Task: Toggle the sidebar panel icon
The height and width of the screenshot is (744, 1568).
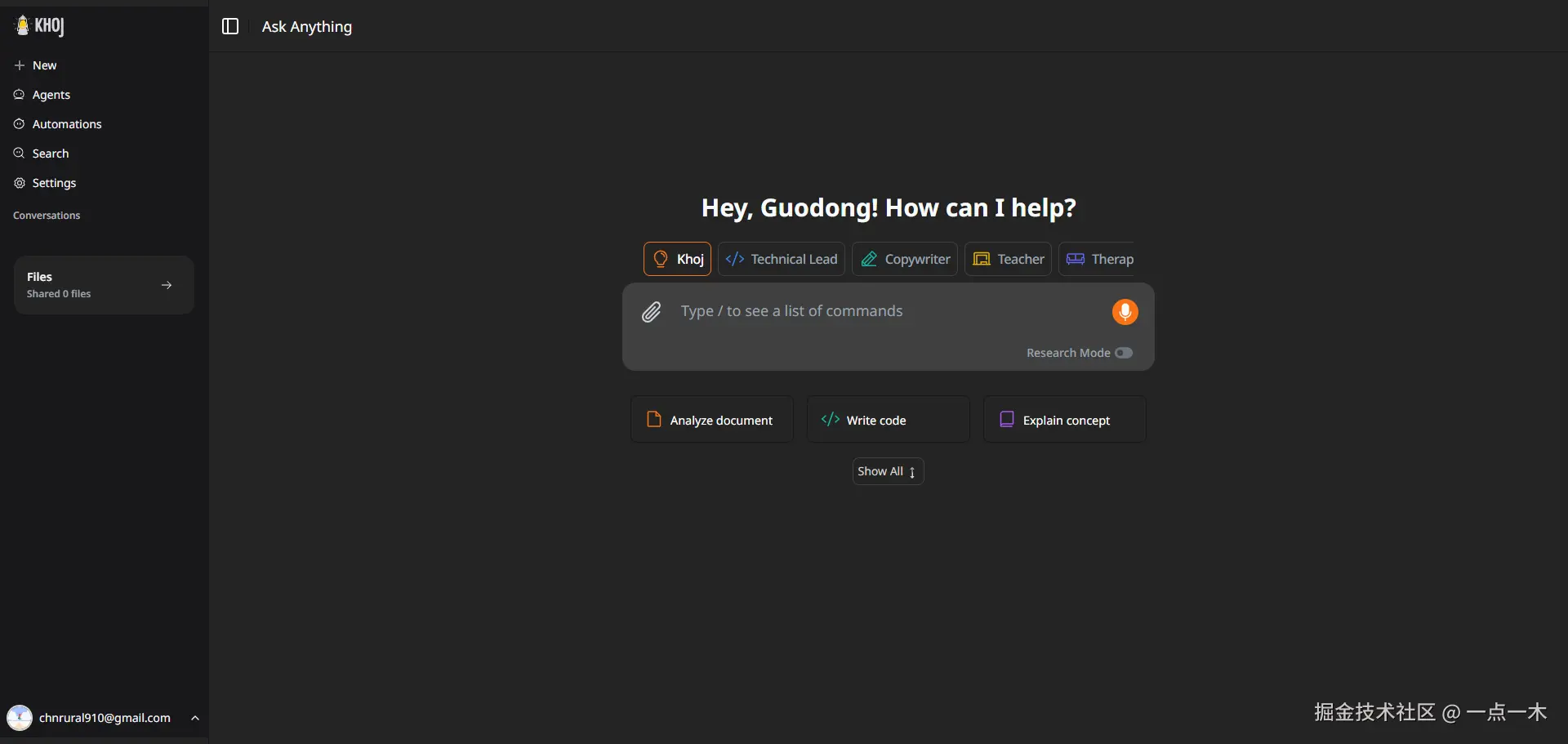Action: click(230, 26)
